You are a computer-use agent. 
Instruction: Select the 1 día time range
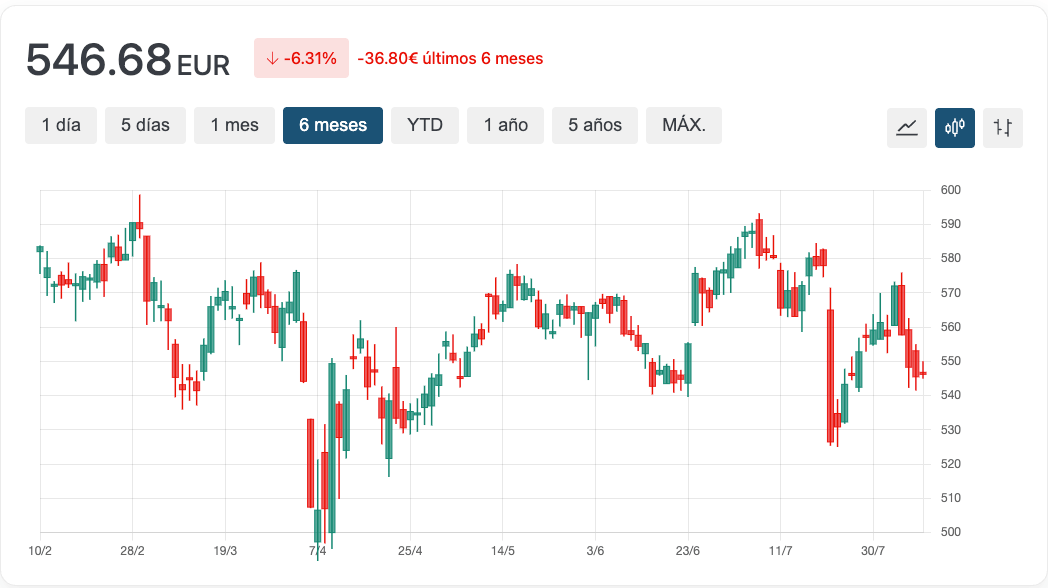click(61, 125)
